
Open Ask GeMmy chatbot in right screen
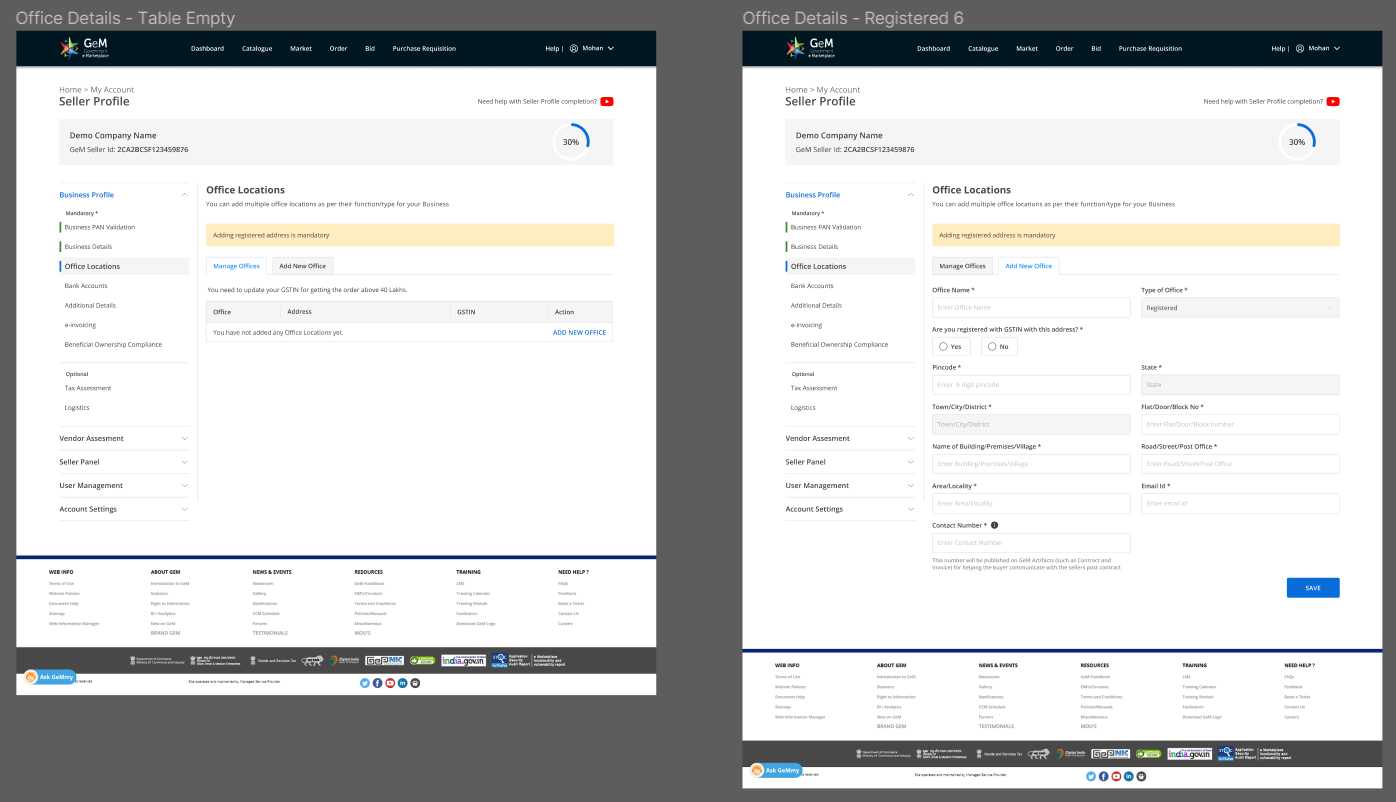point(777,770)
